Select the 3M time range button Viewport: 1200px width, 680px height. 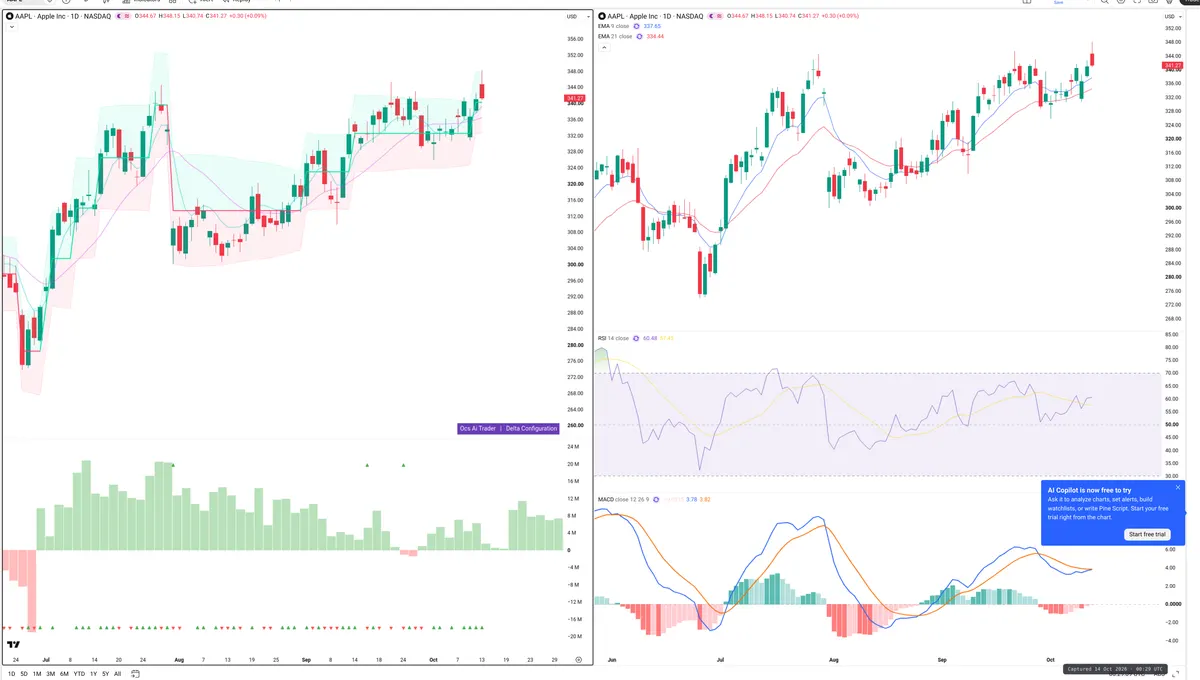[x=51, y=674]
